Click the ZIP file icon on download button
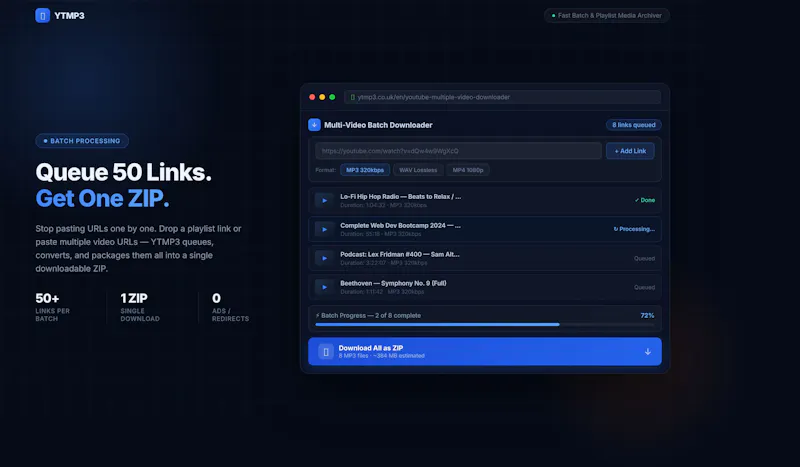Screen dimensions: 800x467 point(326,352)
